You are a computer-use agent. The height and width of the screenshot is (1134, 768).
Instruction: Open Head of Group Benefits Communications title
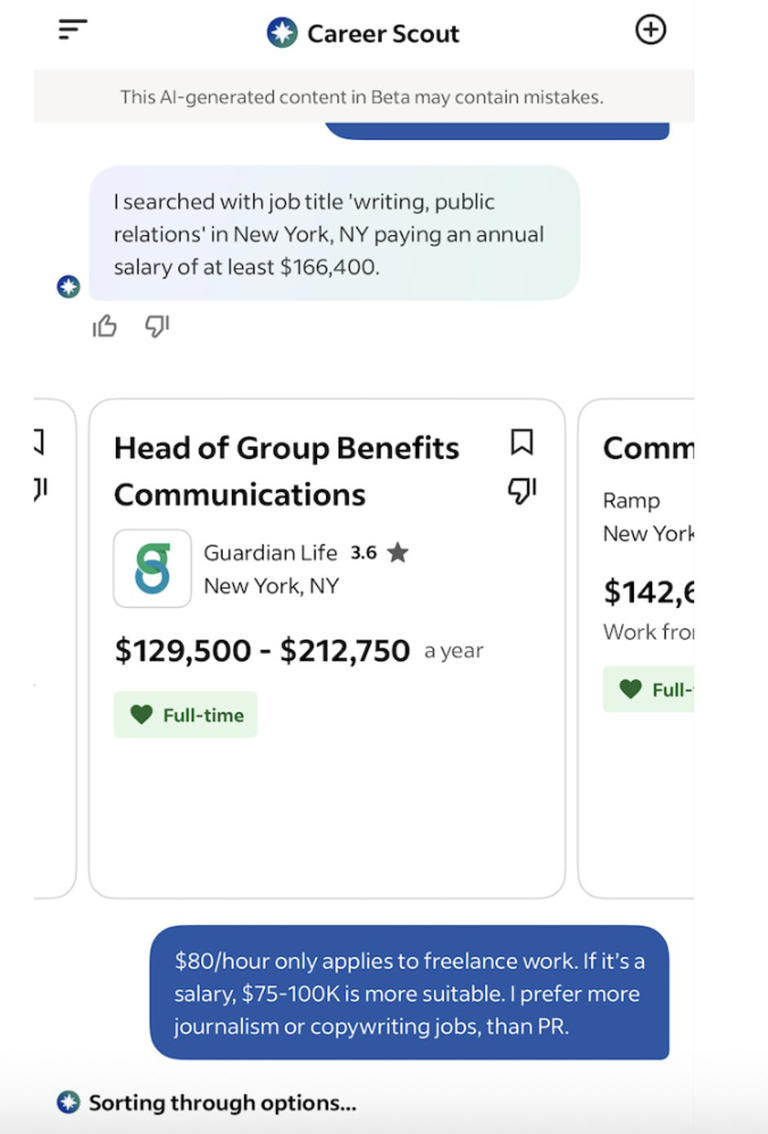click(286, 470)
